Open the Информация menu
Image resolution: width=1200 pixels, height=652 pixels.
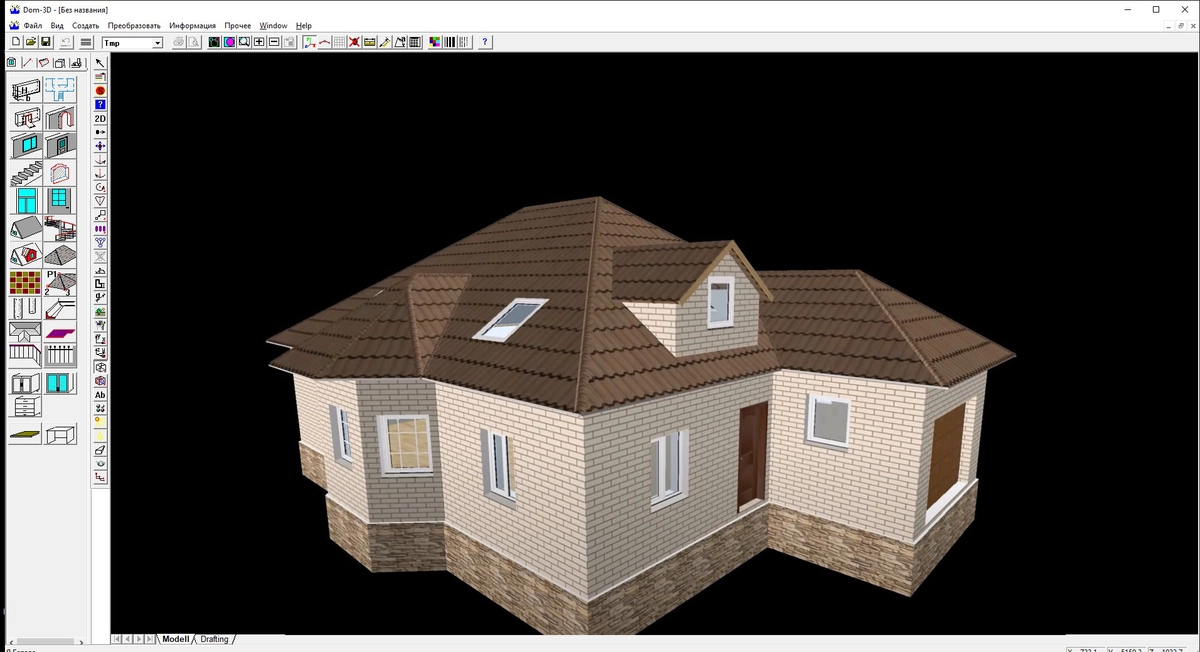click(191, 25)
